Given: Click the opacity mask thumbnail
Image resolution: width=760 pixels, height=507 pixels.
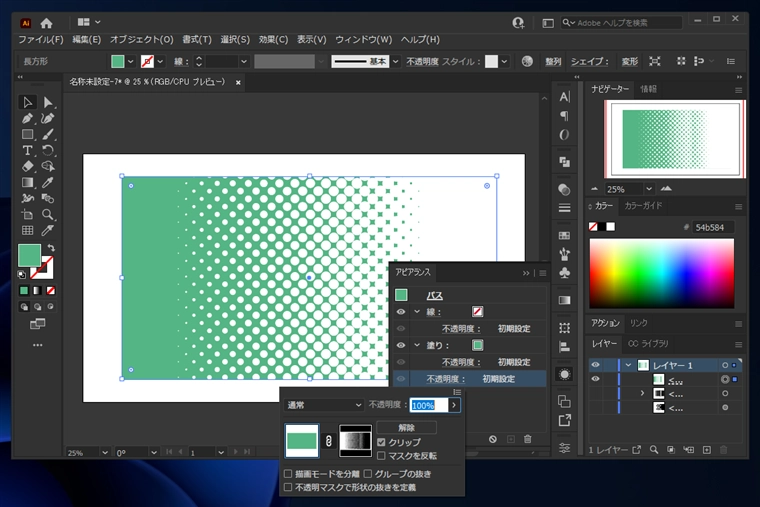Looking at the screenshot, I should tap(355, 441).
